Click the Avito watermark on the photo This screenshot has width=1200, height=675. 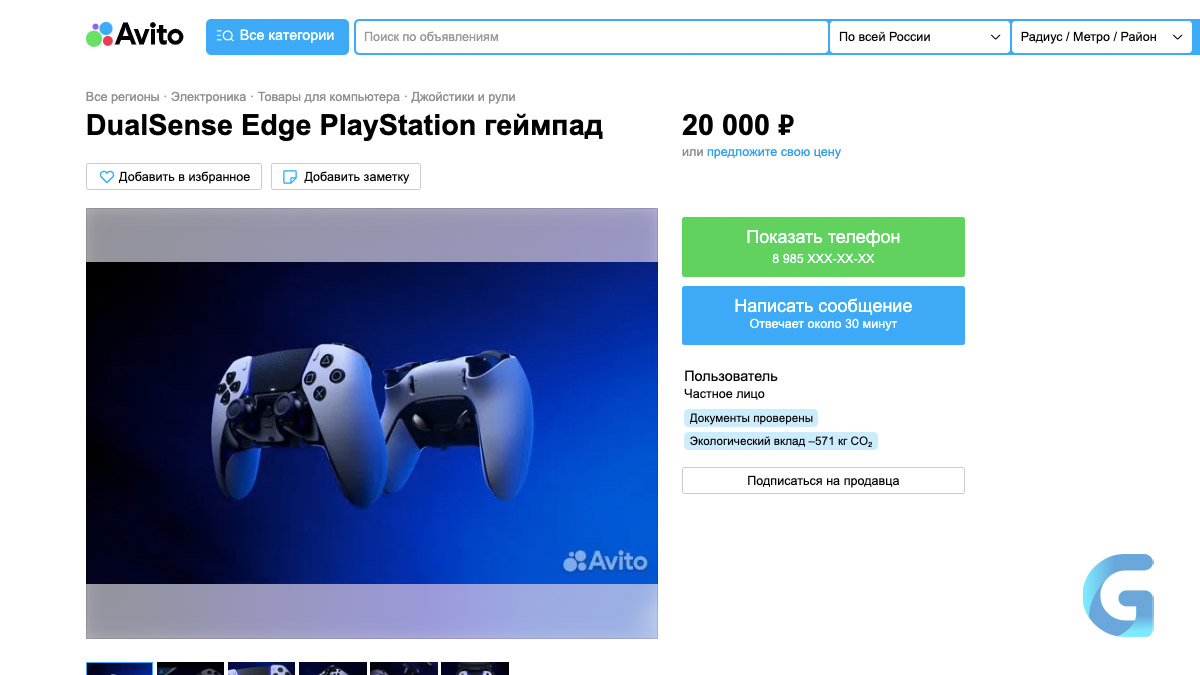coord(605,561)
